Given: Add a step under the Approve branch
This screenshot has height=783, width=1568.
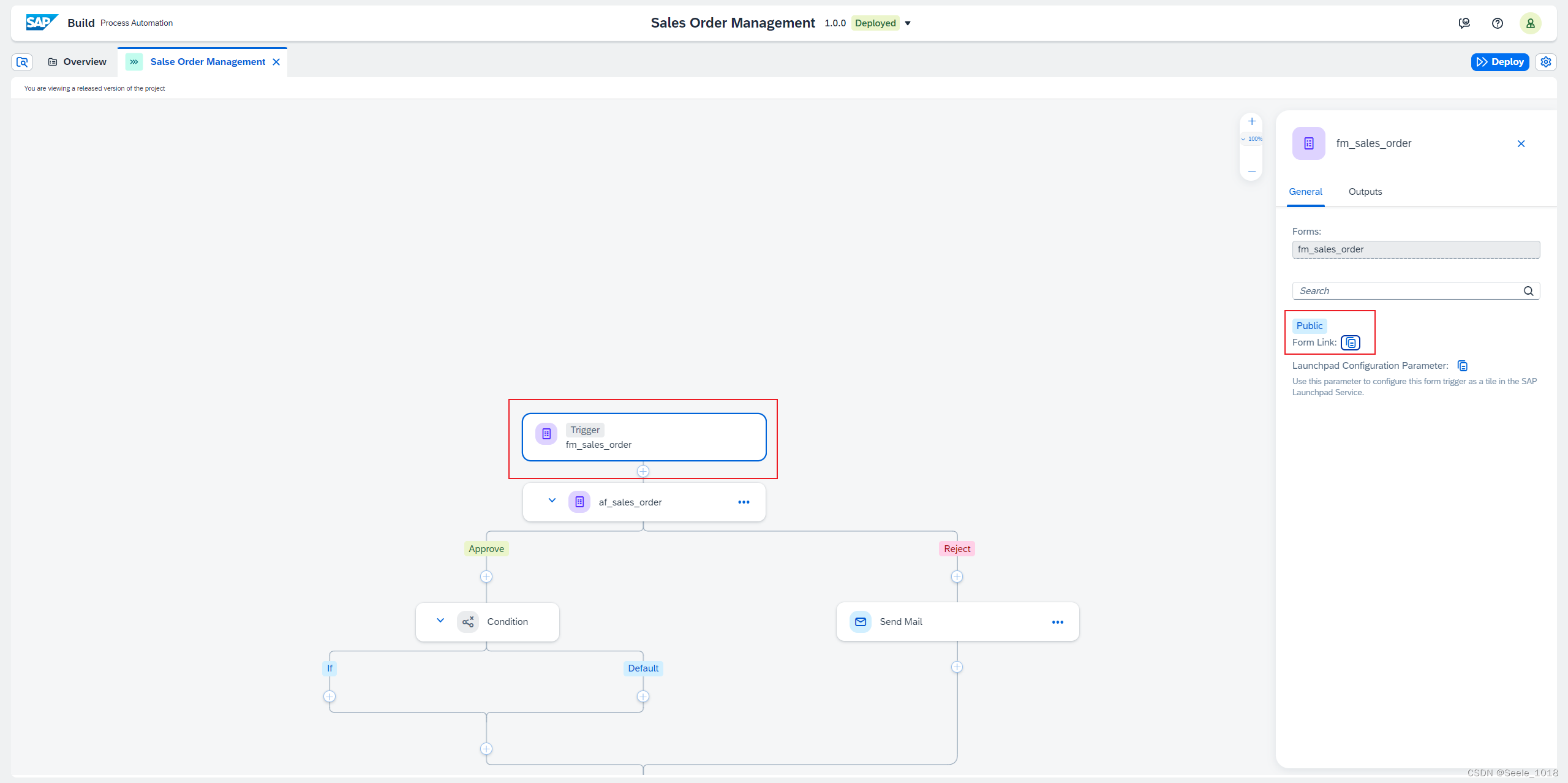Looking at the screenshot, I should 486,577.
